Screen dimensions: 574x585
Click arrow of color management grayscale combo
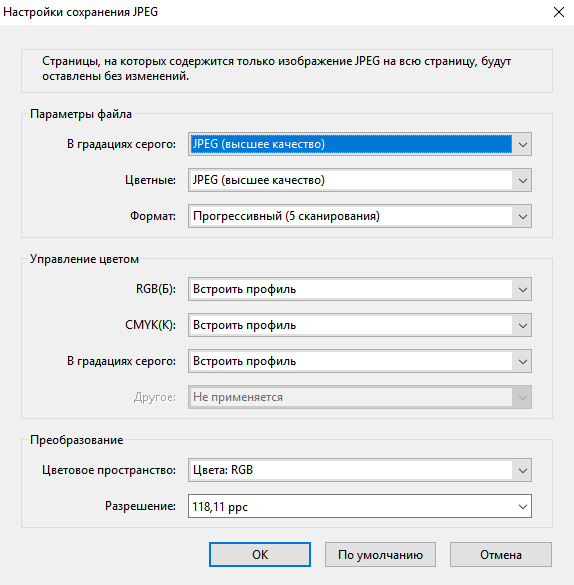(x=523, y=362)
